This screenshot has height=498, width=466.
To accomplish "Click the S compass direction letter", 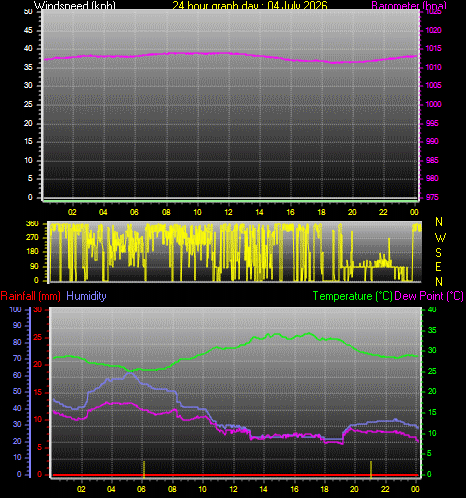I will 439,253.
